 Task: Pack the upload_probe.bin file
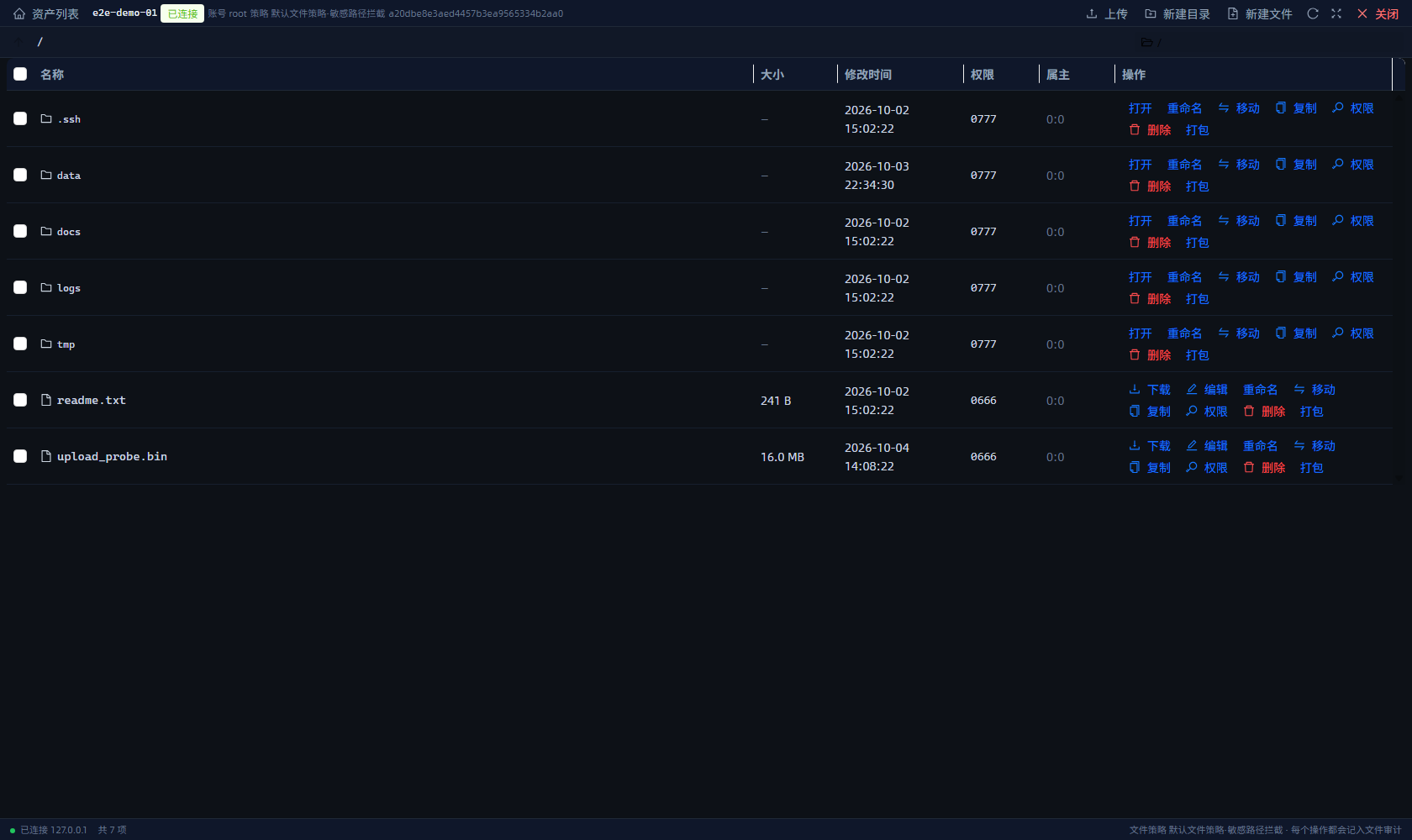click(1312, 468)
